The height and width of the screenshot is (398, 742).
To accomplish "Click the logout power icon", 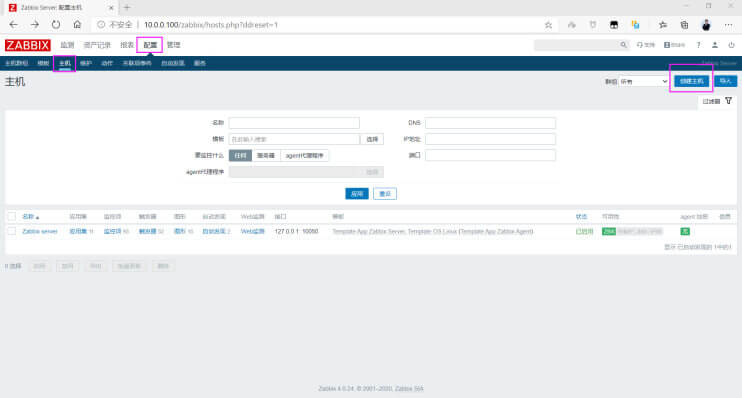I will coord(731,45).
